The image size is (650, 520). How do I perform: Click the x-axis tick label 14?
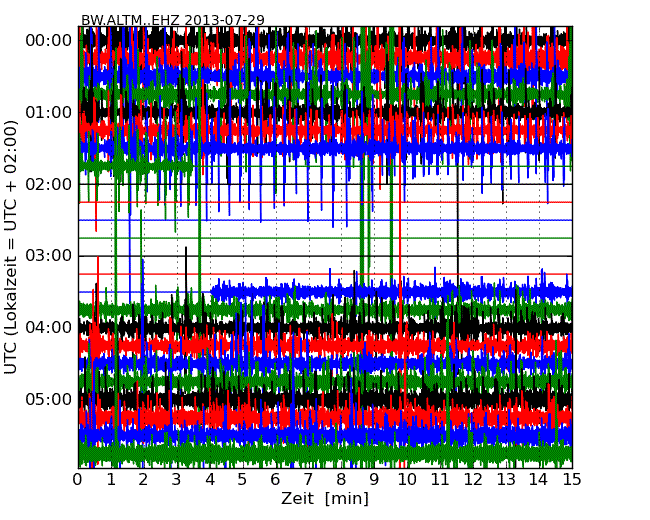[538, 479]
